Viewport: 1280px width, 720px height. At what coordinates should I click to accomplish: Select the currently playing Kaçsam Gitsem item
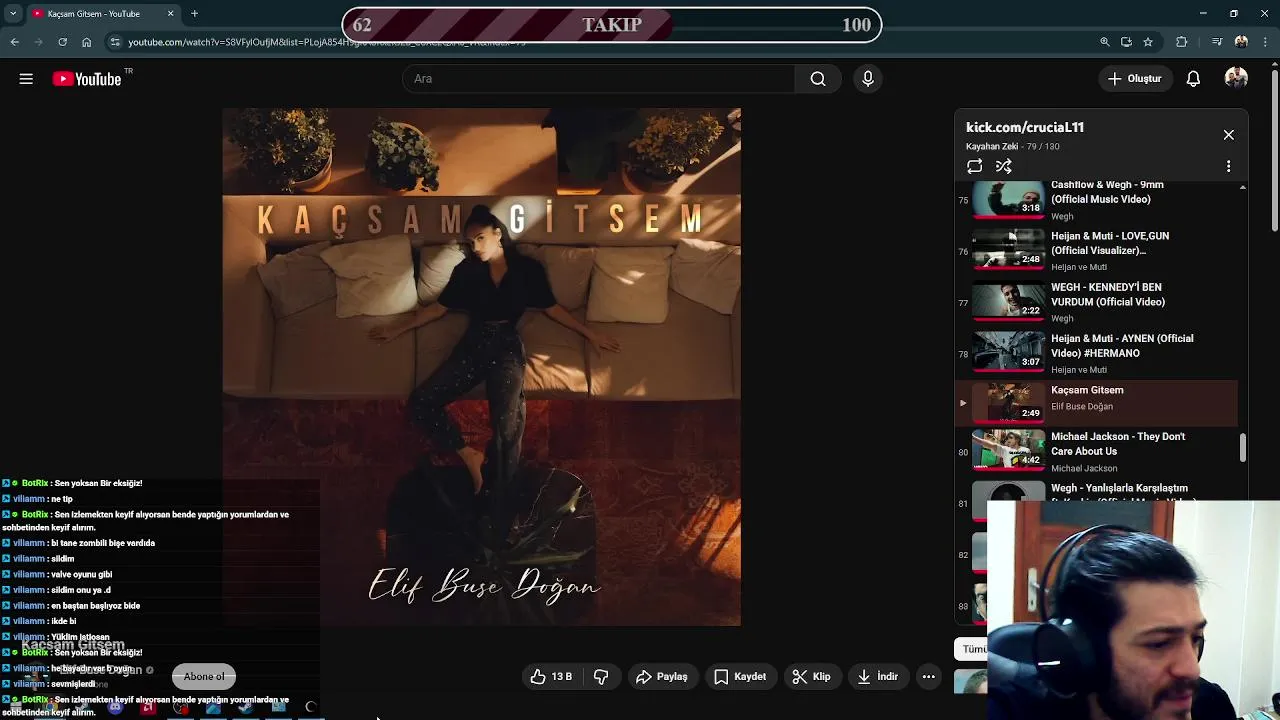tap(1096, 403)
